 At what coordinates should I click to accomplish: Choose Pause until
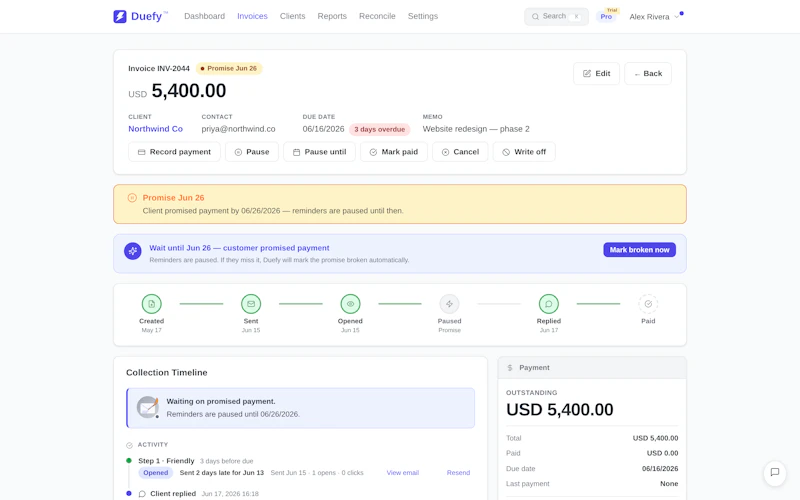pyautogui.click(x=319, y=152)
